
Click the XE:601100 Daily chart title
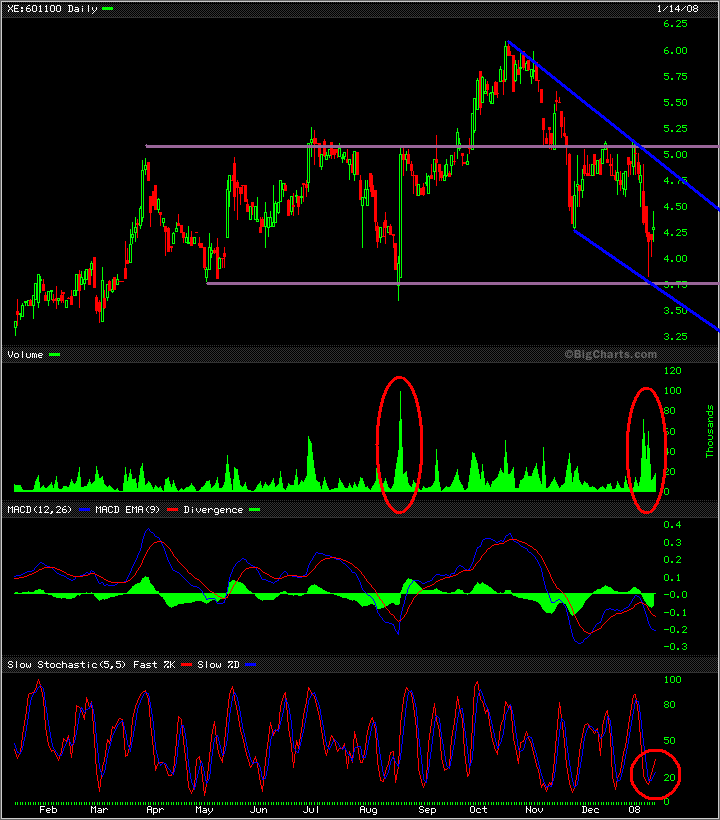tap(52, 8)
